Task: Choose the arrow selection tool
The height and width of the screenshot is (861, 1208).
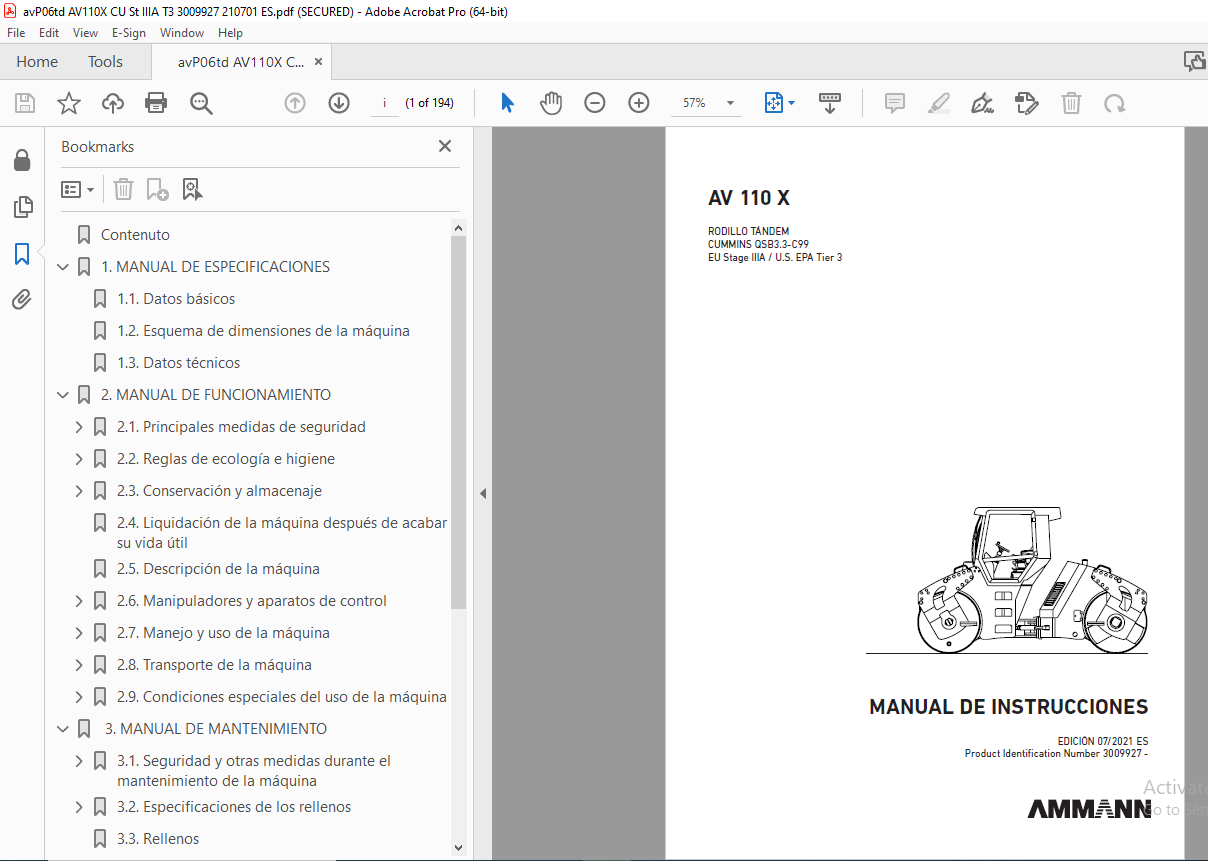Action: [x=507, y=103]
